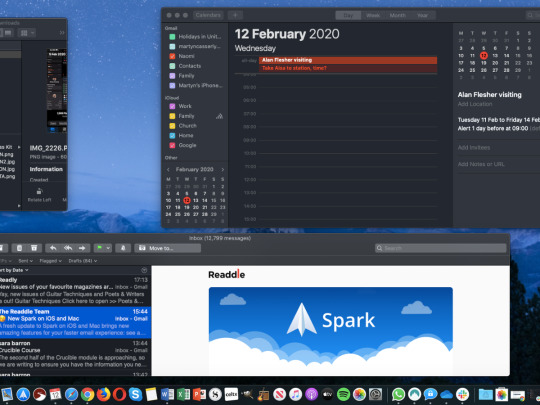Open Apple TV app in the Dock
The image size is (540, 405).
(328, 394)
